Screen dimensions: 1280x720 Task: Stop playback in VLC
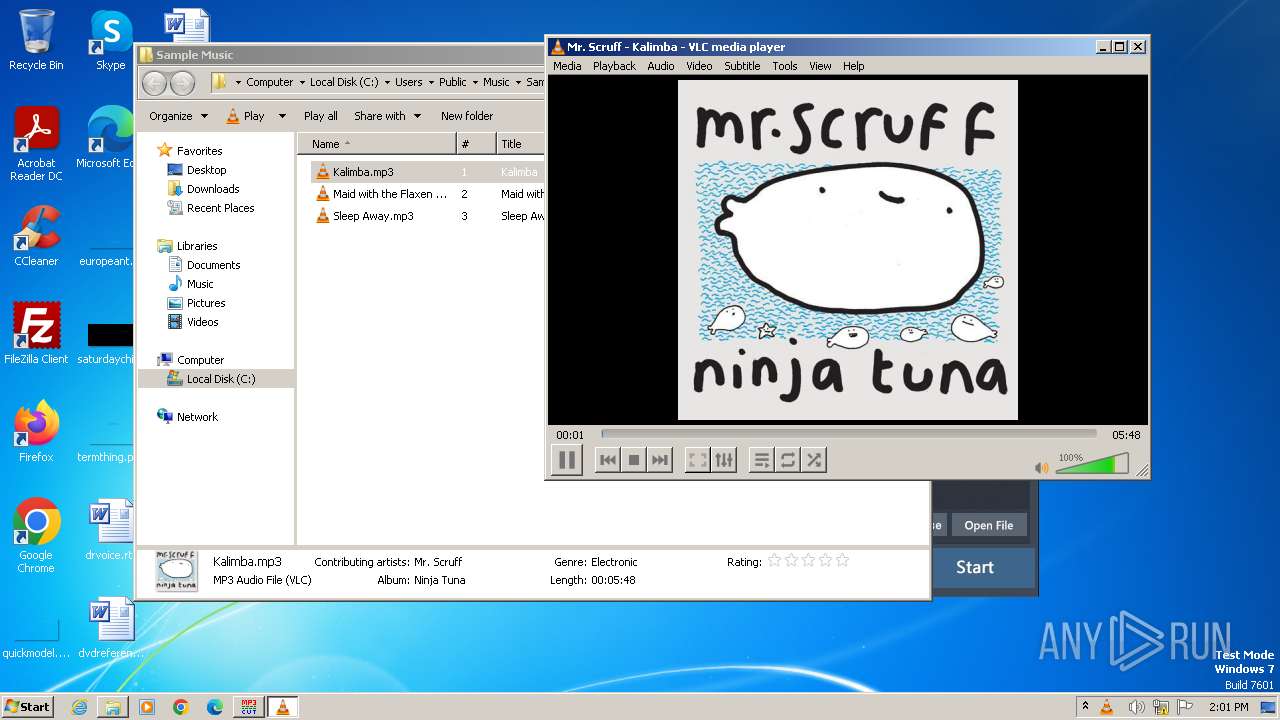pos(633,460)
